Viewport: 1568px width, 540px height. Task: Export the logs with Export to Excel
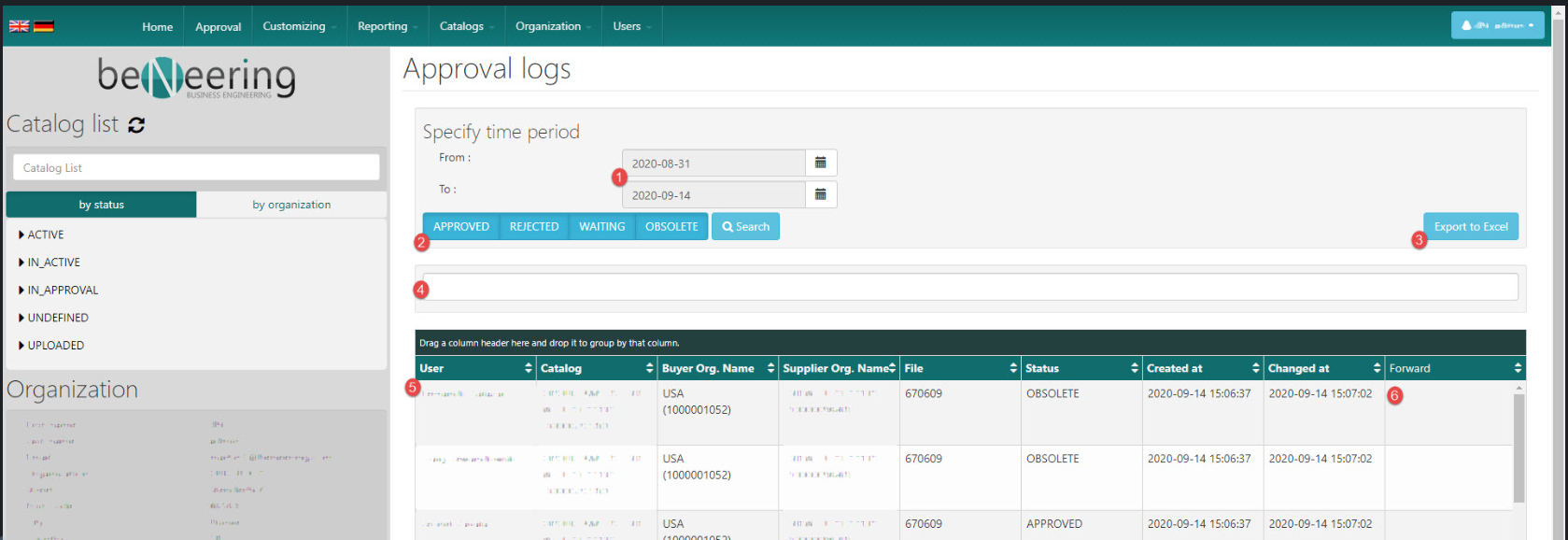coord(1471,226)
